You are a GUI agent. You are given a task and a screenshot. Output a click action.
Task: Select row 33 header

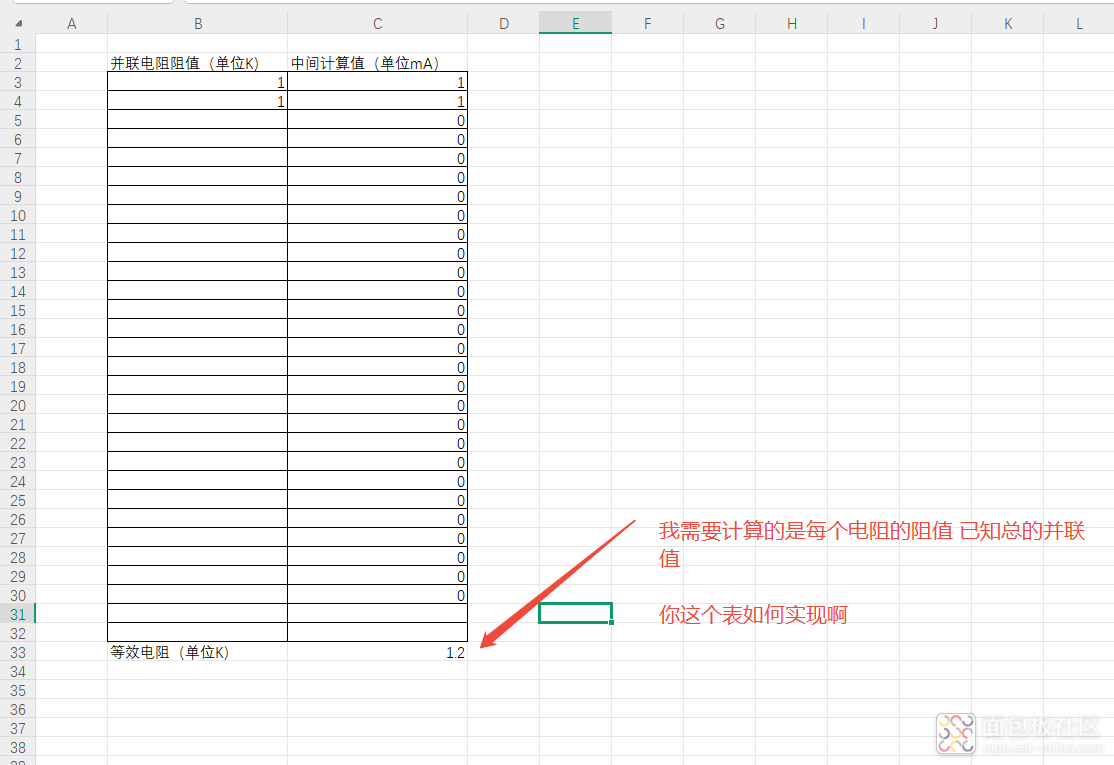coord(18,652)
